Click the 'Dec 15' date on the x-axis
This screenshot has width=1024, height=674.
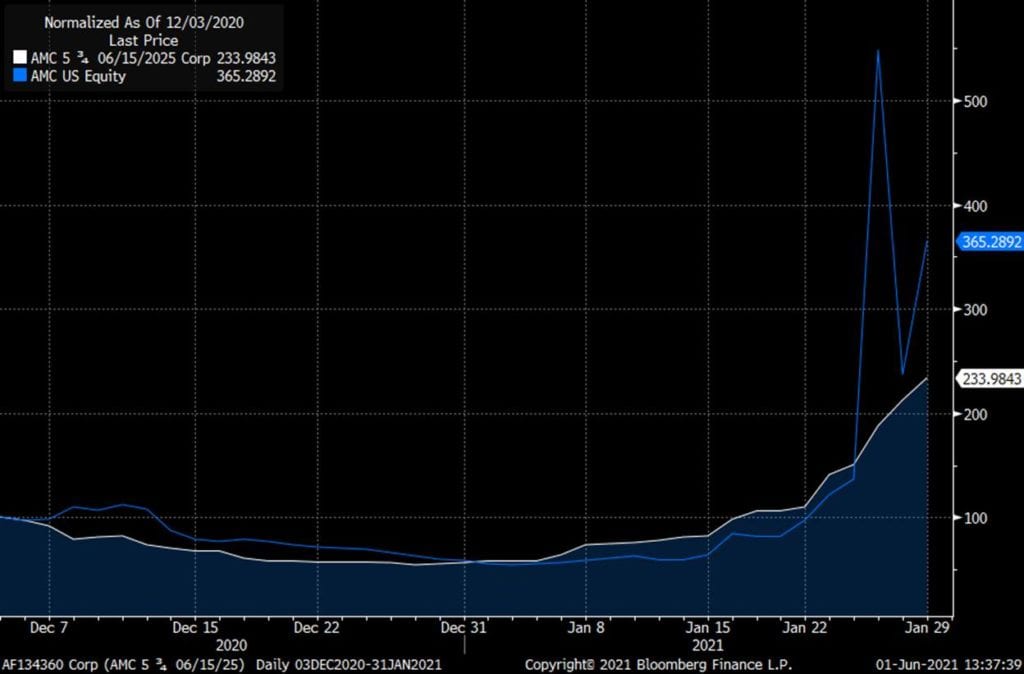tap(195, 628)
